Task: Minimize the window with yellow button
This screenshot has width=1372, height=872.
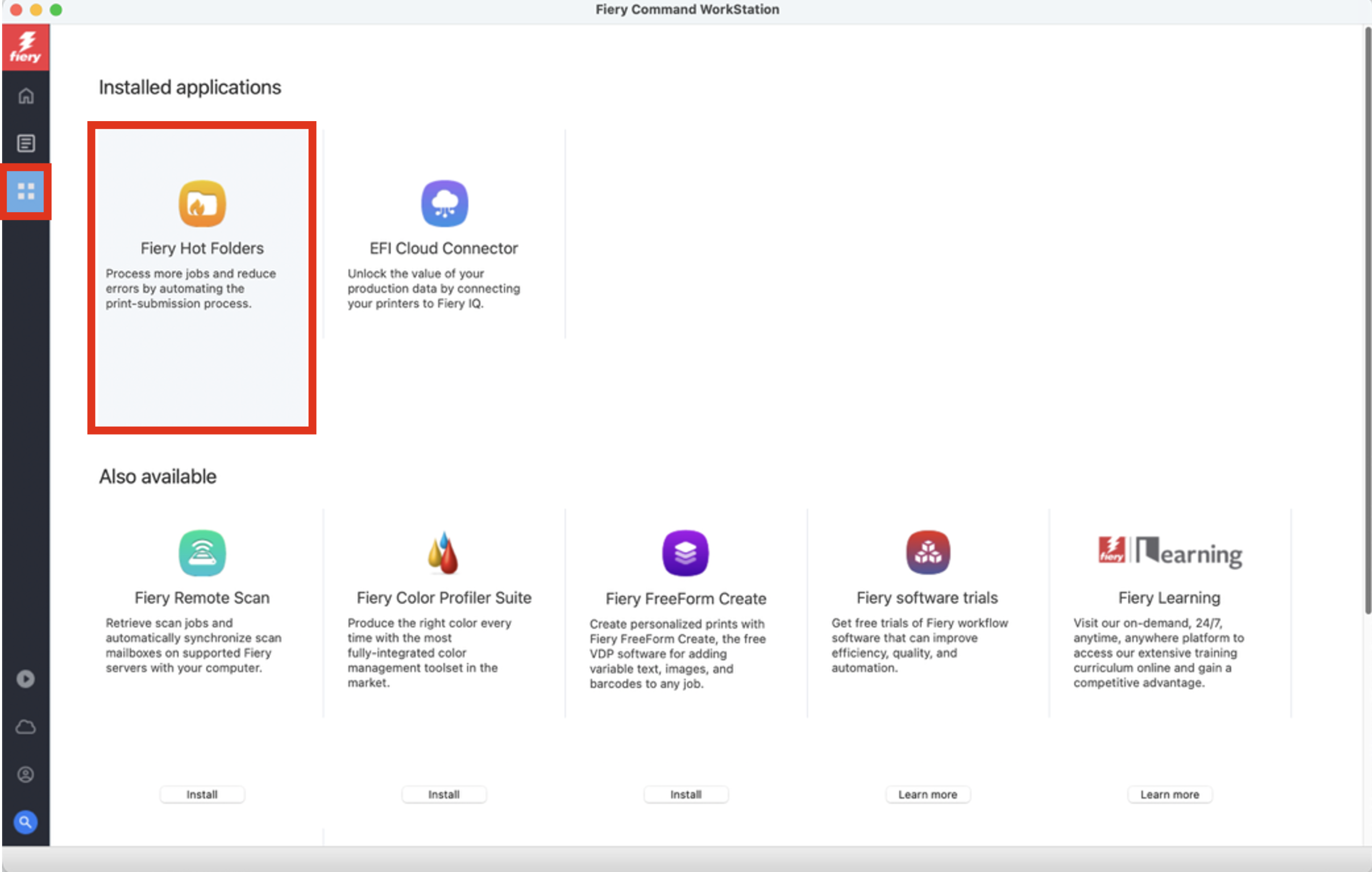Action: click(36, 10)
